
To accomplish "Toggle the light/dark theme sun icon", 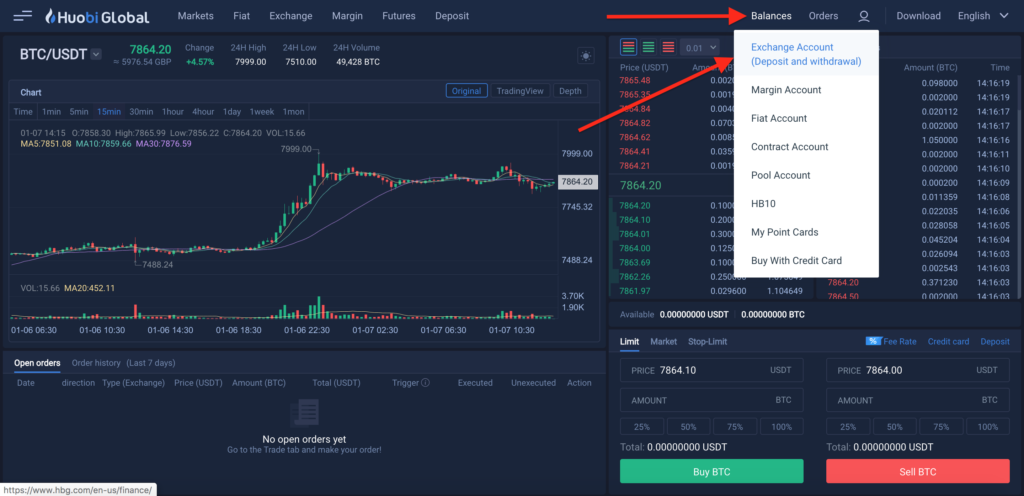I will coord(586,56).
